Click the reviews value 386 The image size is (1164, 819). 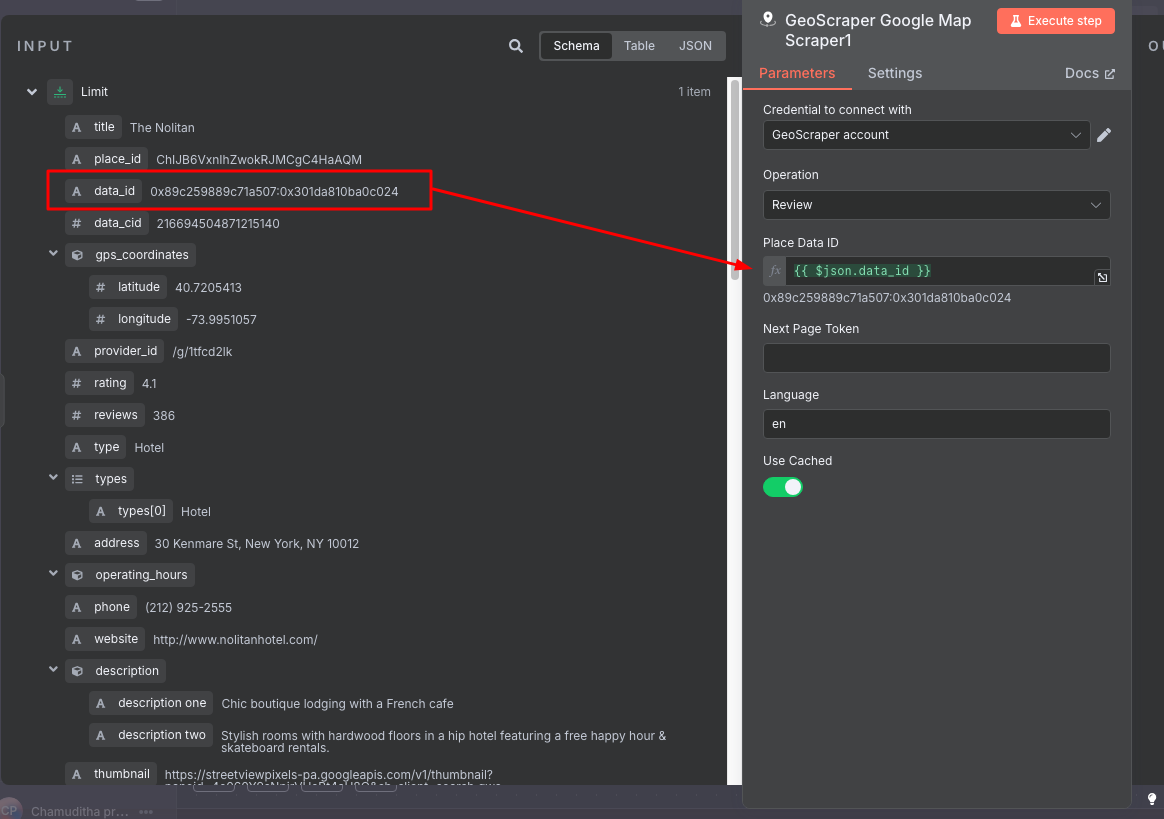163,416
